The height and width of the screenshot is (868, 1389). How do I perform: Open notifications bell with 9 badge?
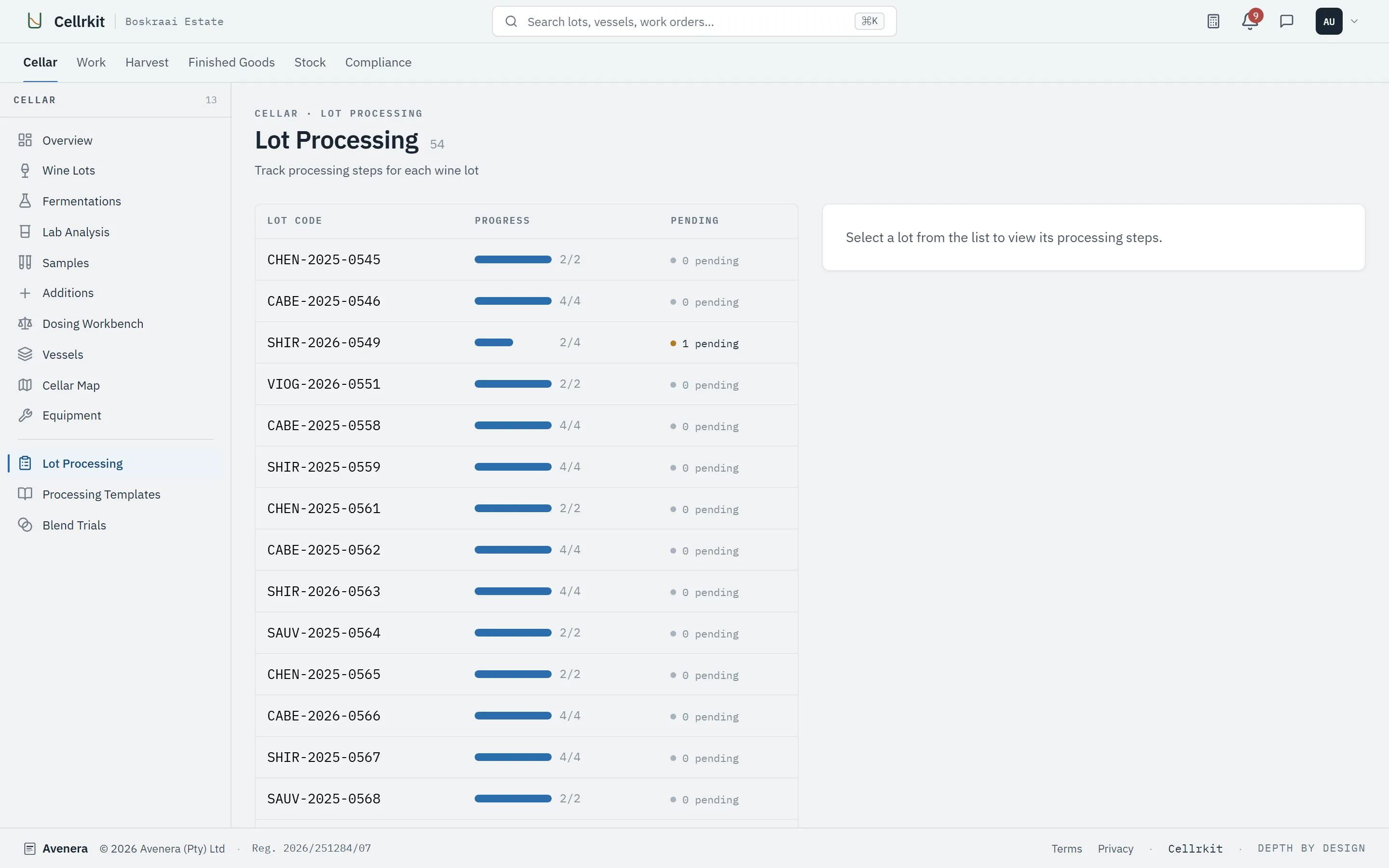(1250, 21)
